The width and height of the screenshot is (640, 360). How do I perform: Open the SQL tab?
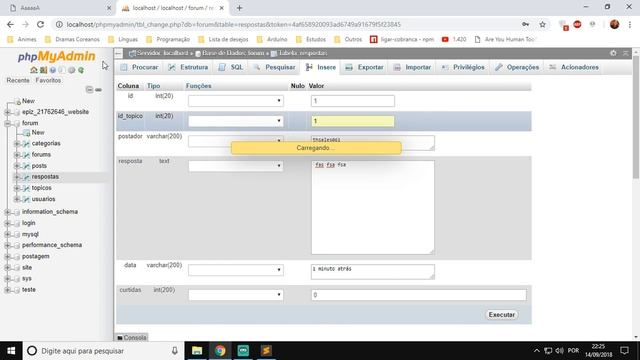tap(231, 67)
